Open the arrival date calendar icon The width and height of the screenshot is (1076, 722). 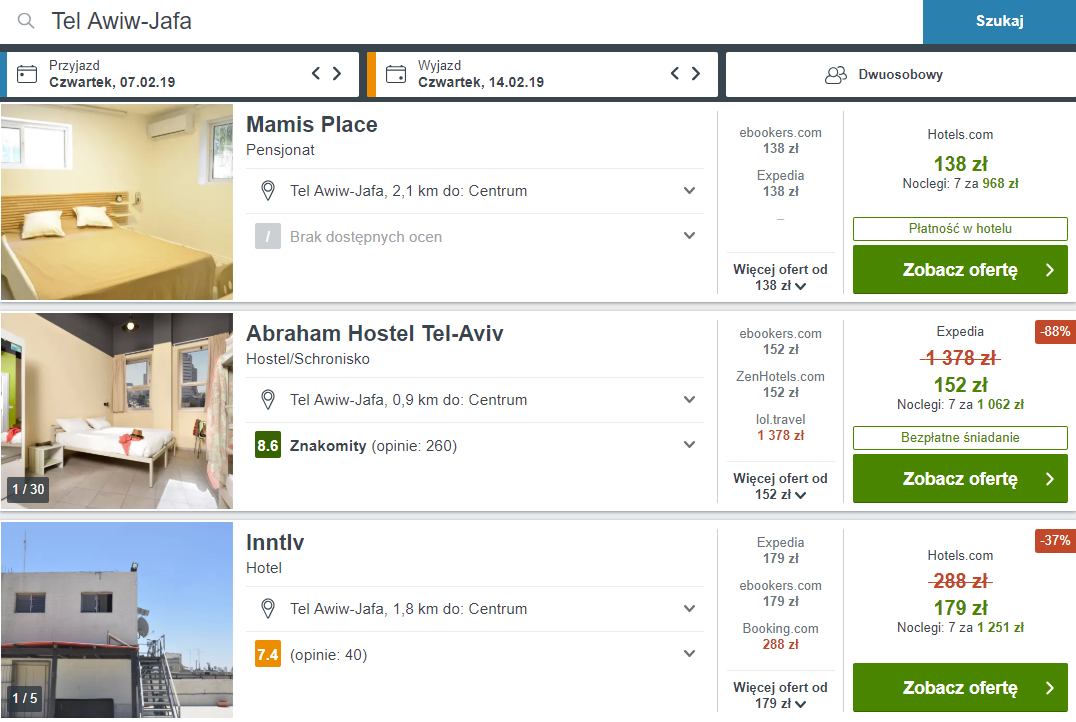coord(27,74)
